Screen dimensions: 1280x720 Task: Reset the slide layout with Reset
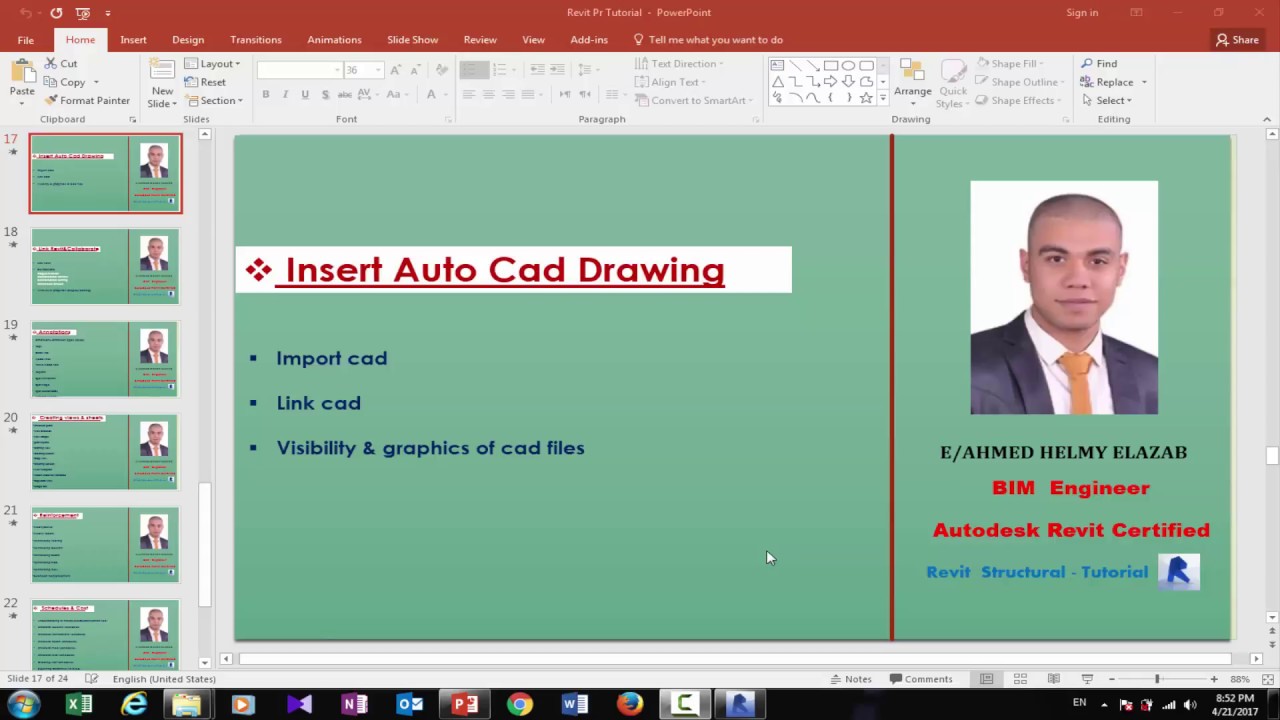205,82
